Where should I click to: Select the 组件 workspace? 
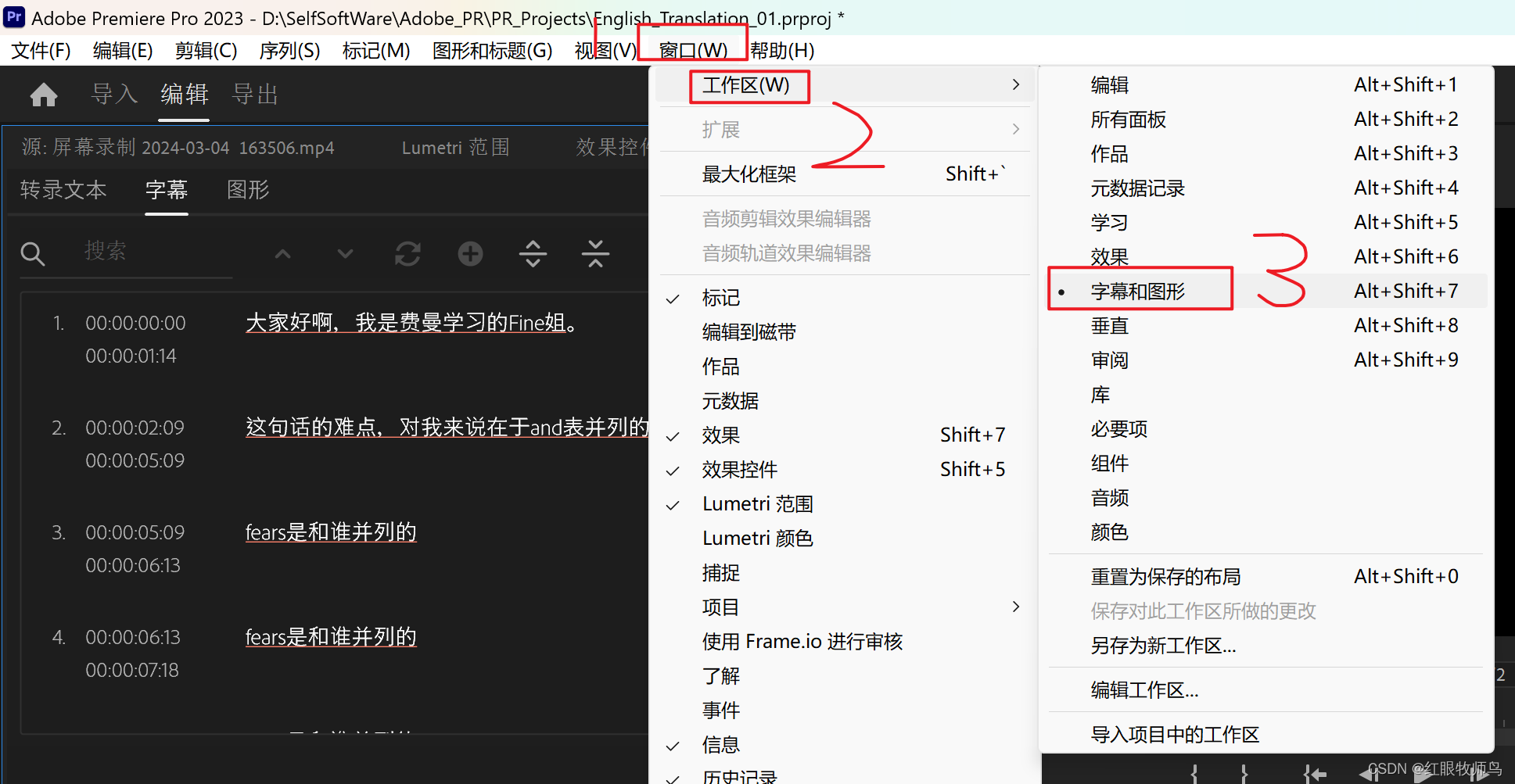click(x=1266, y=464)
